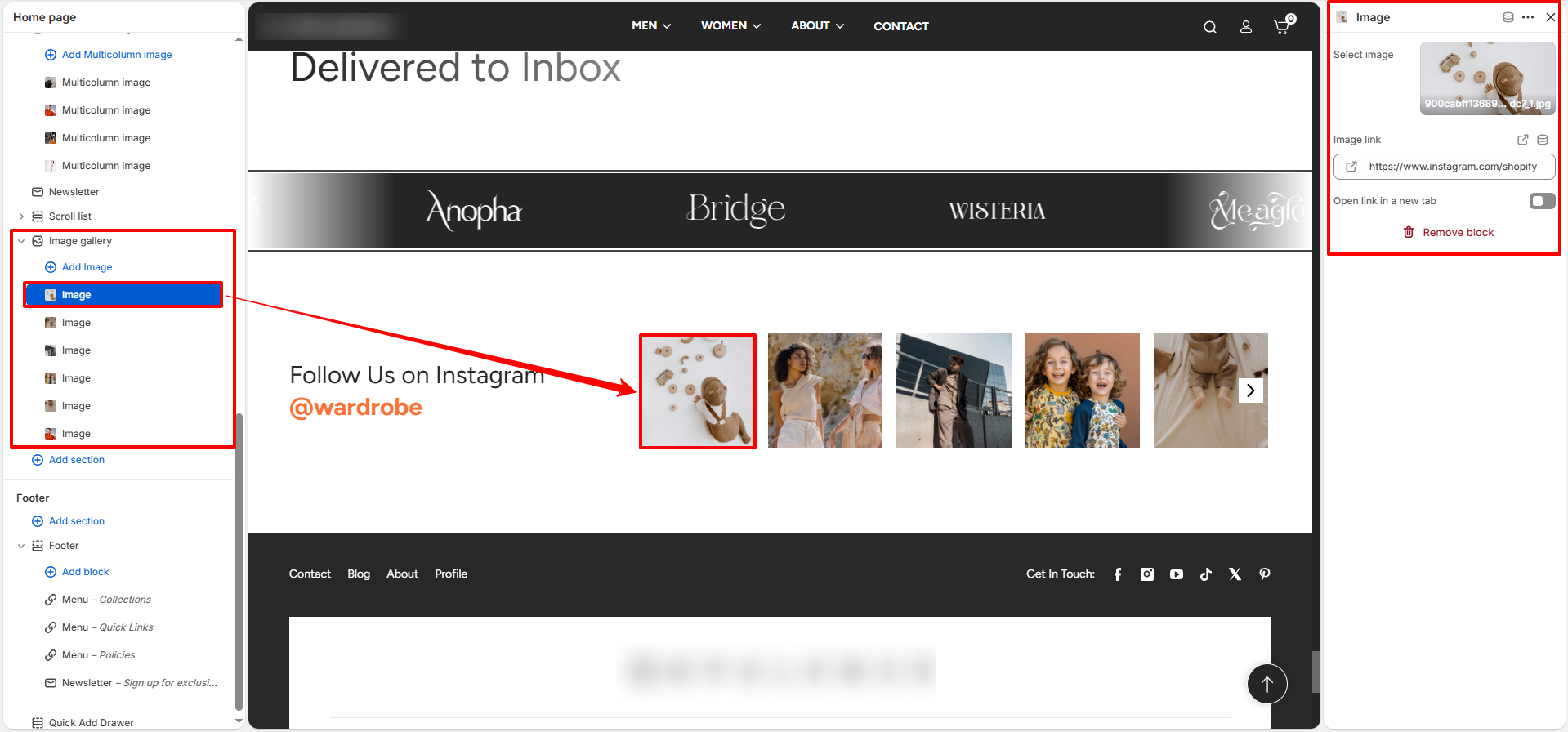The width and height of the screenshot is (1568, 732).
Task: Open the MEN dropdown menu
Action: click(651, 26)
